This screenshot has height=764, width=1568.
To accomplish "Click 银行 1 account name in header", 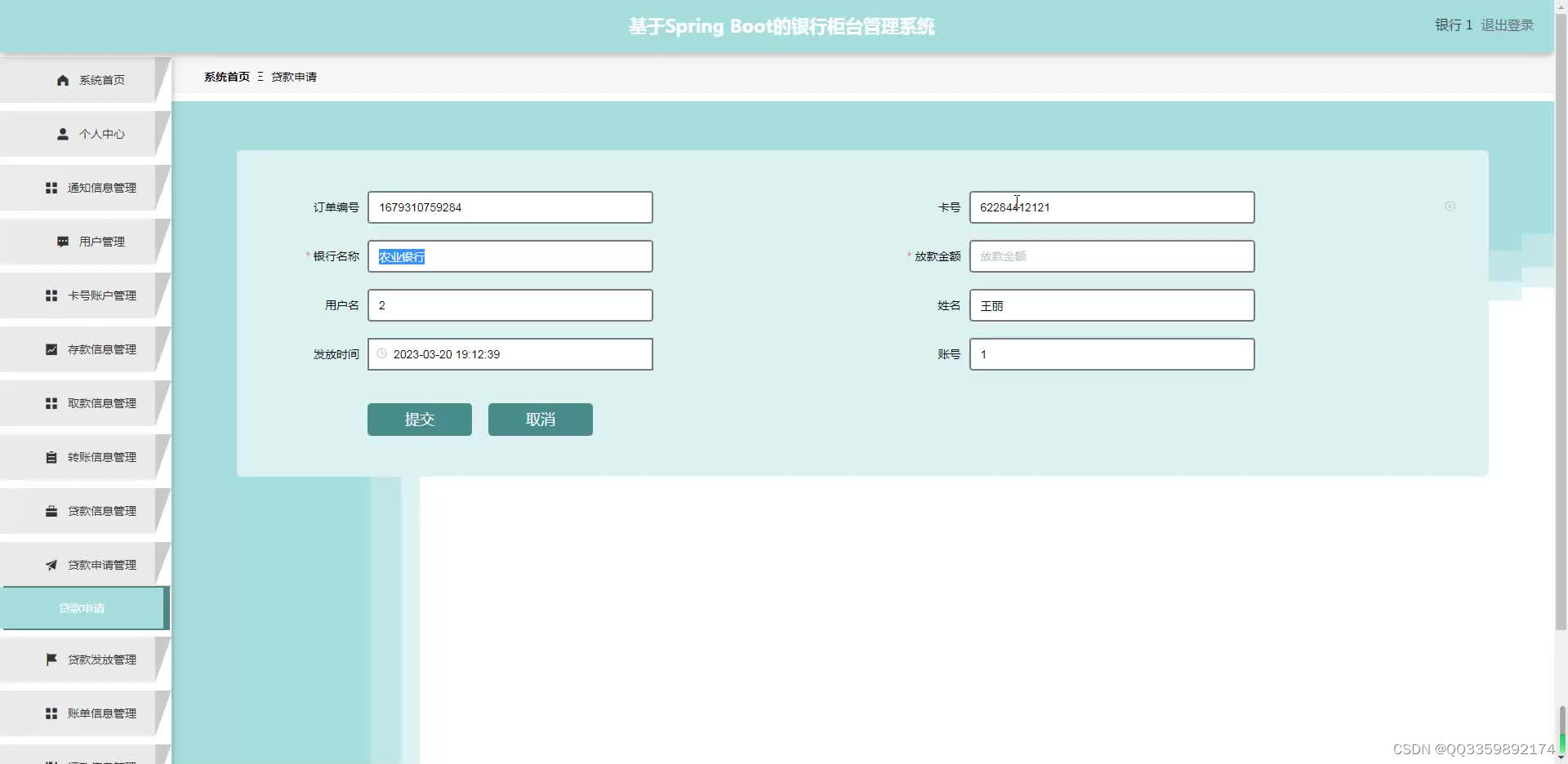I will [1454, 25].
